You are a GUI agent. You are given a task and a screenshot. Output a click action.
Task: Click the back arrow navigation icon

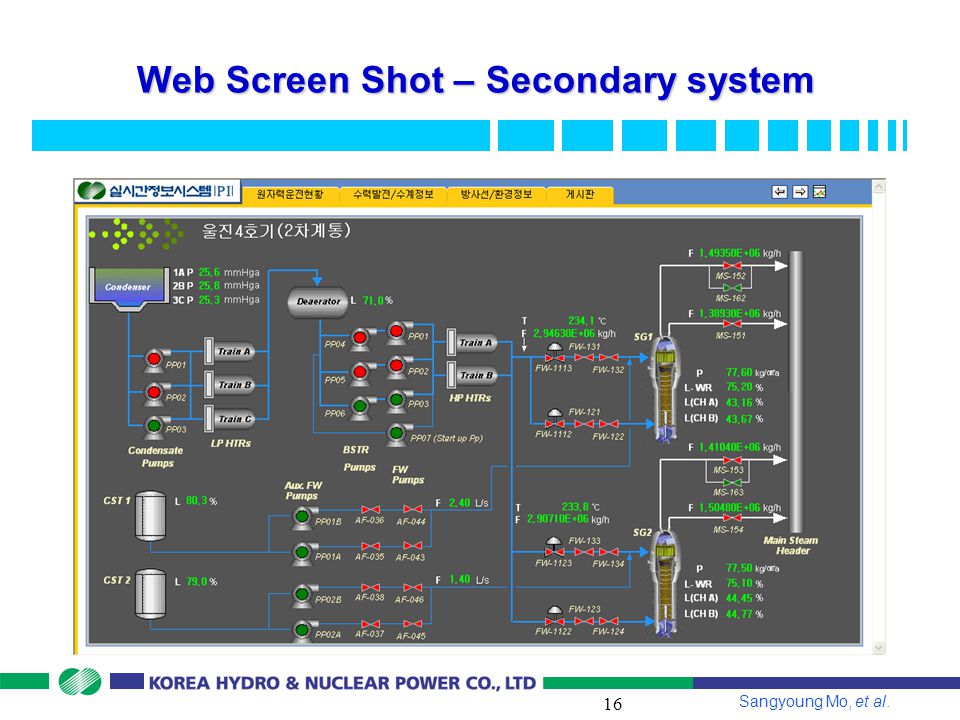pos(779,192)
